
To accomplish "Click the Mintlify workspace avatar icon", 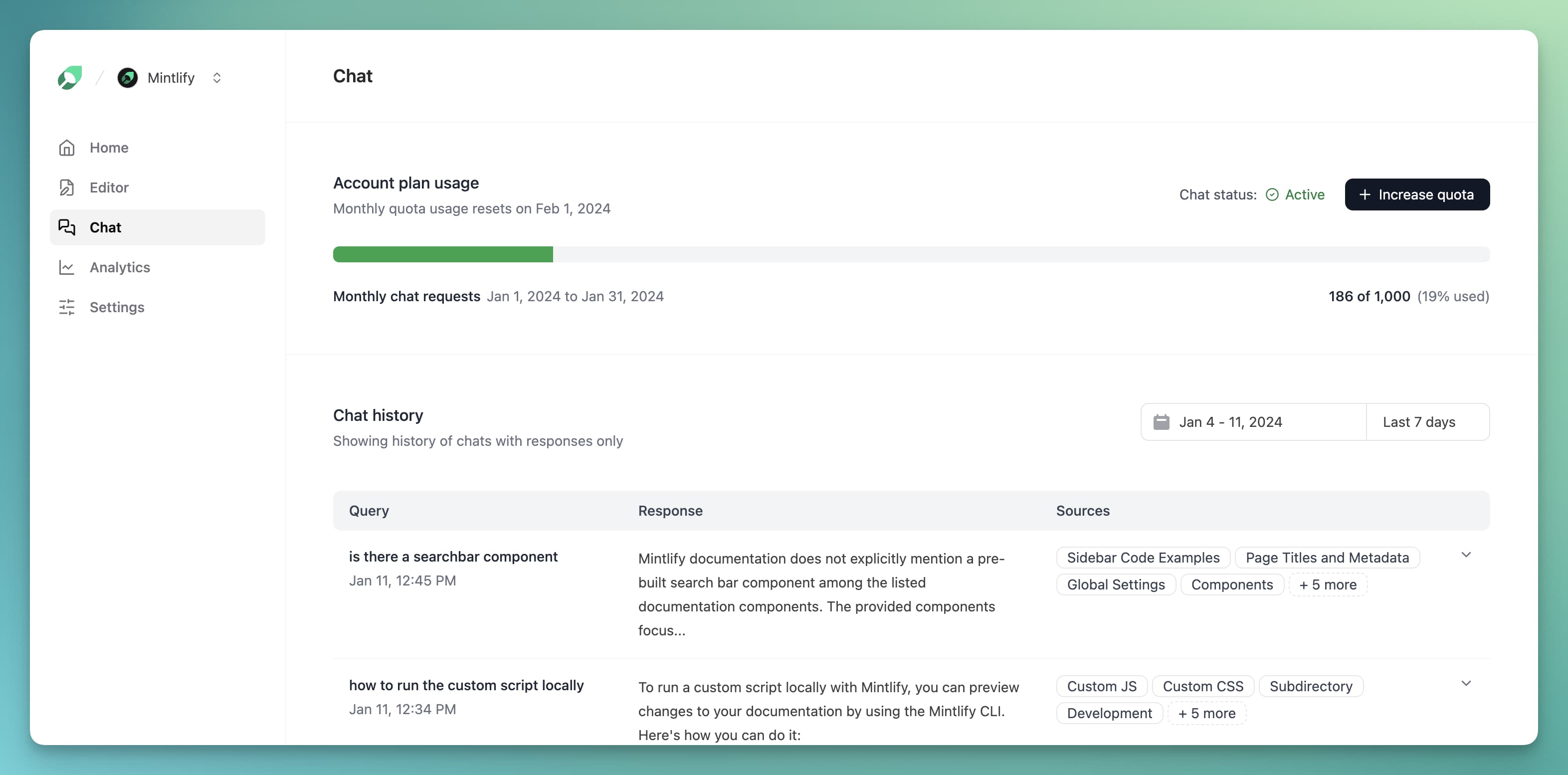I will 127,78.
